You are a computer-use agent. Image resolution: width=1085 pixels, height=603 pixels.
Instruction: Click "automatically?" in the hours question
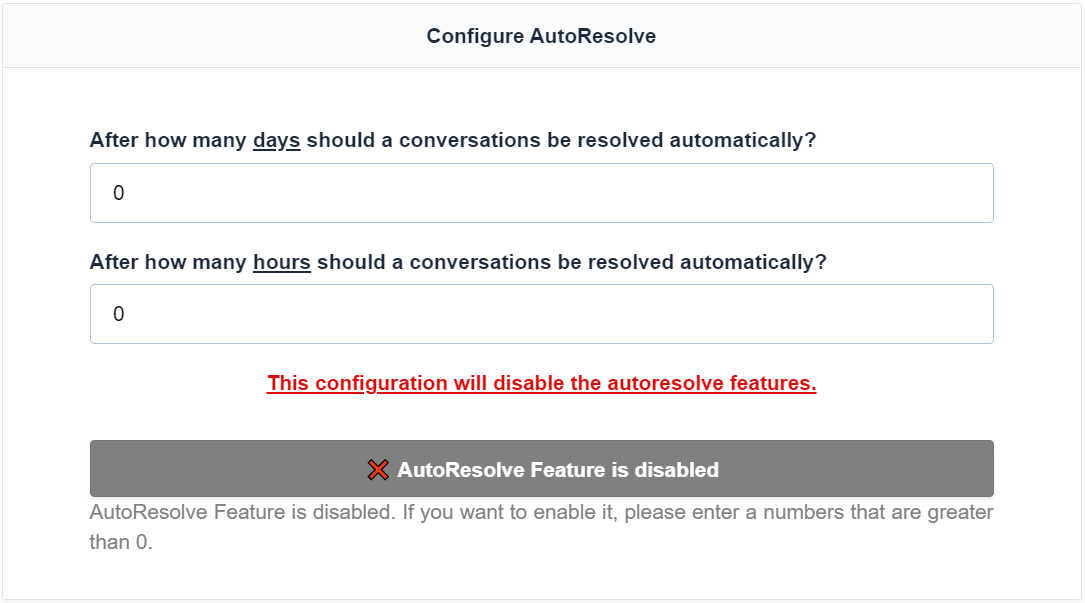pos(753,262)
